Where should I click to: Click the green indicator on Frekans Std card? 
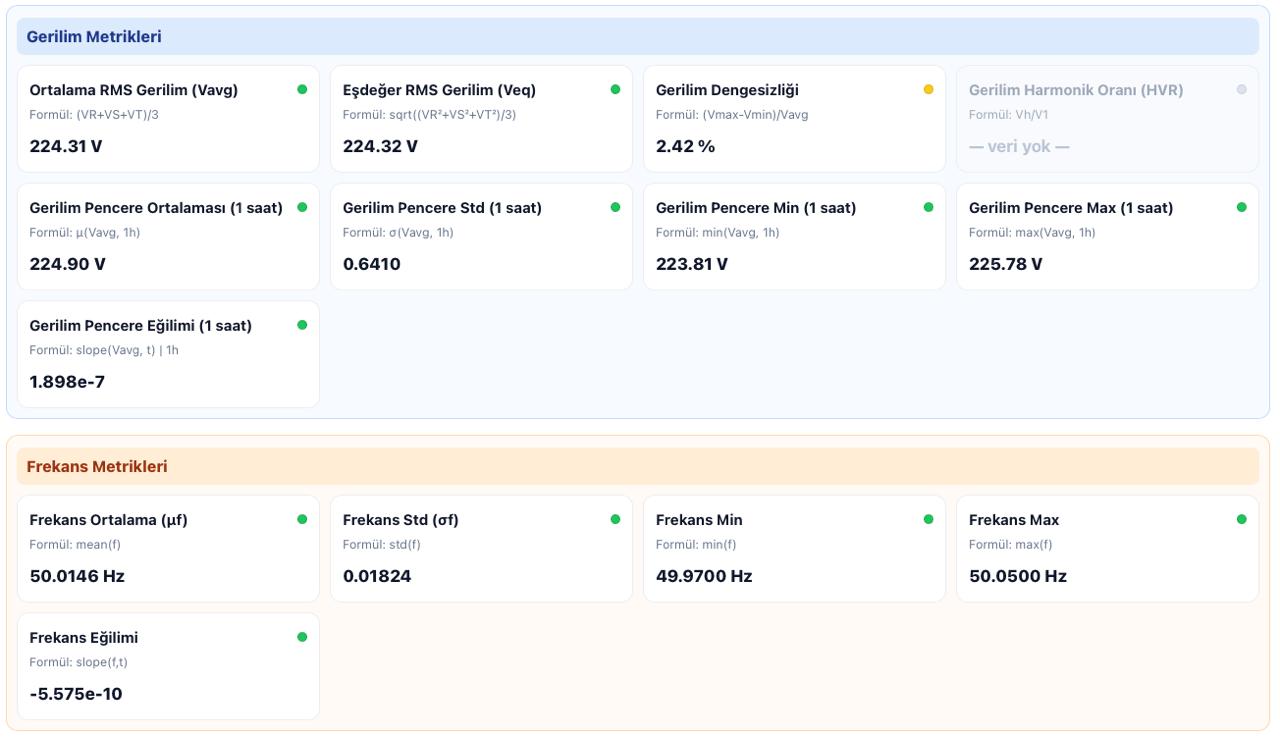pos(615,520)
